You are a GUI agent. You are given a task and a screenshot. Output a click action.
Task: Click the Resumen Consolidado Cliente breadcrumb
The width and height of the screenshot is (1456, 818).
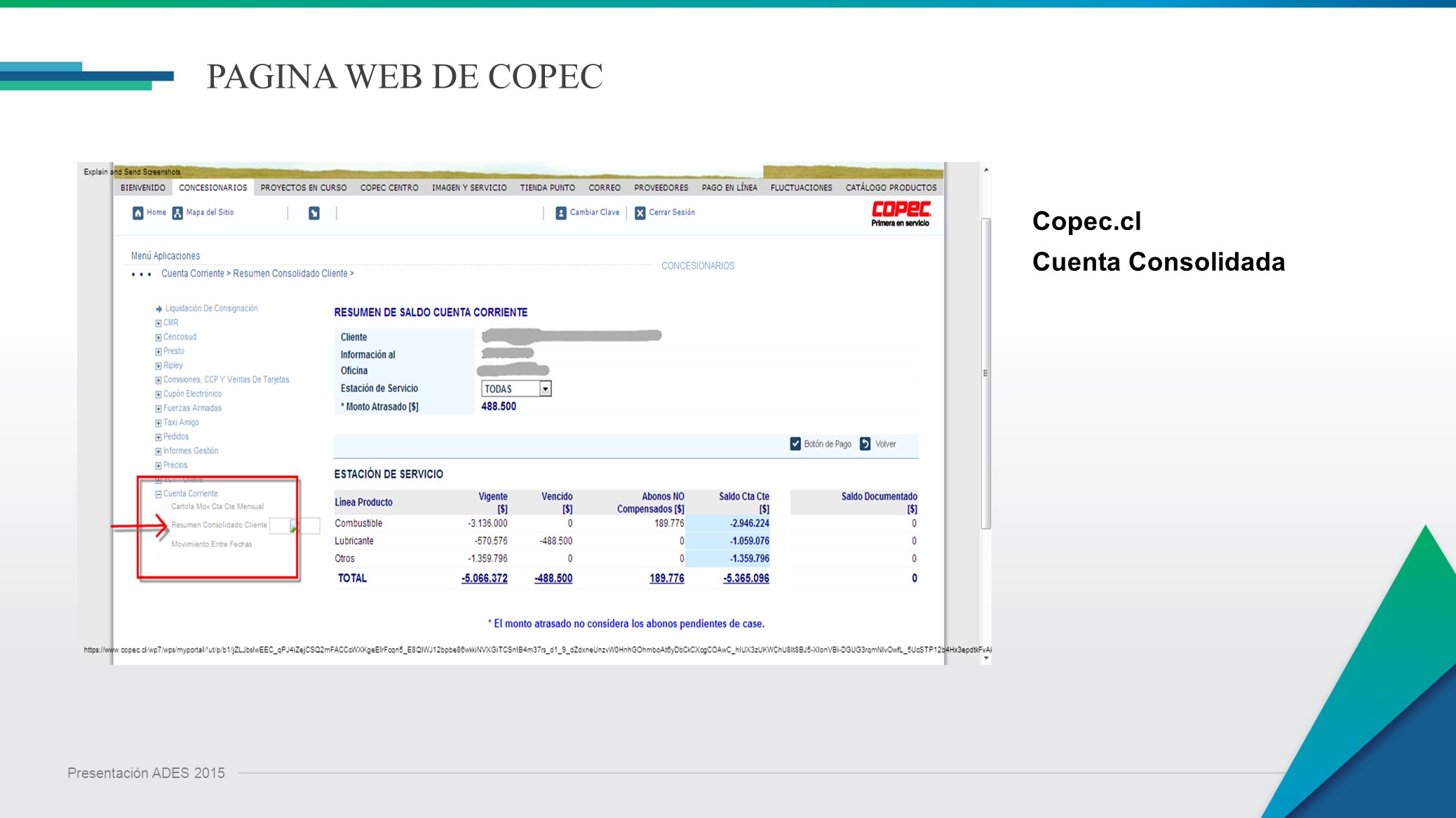coord(290,274)
